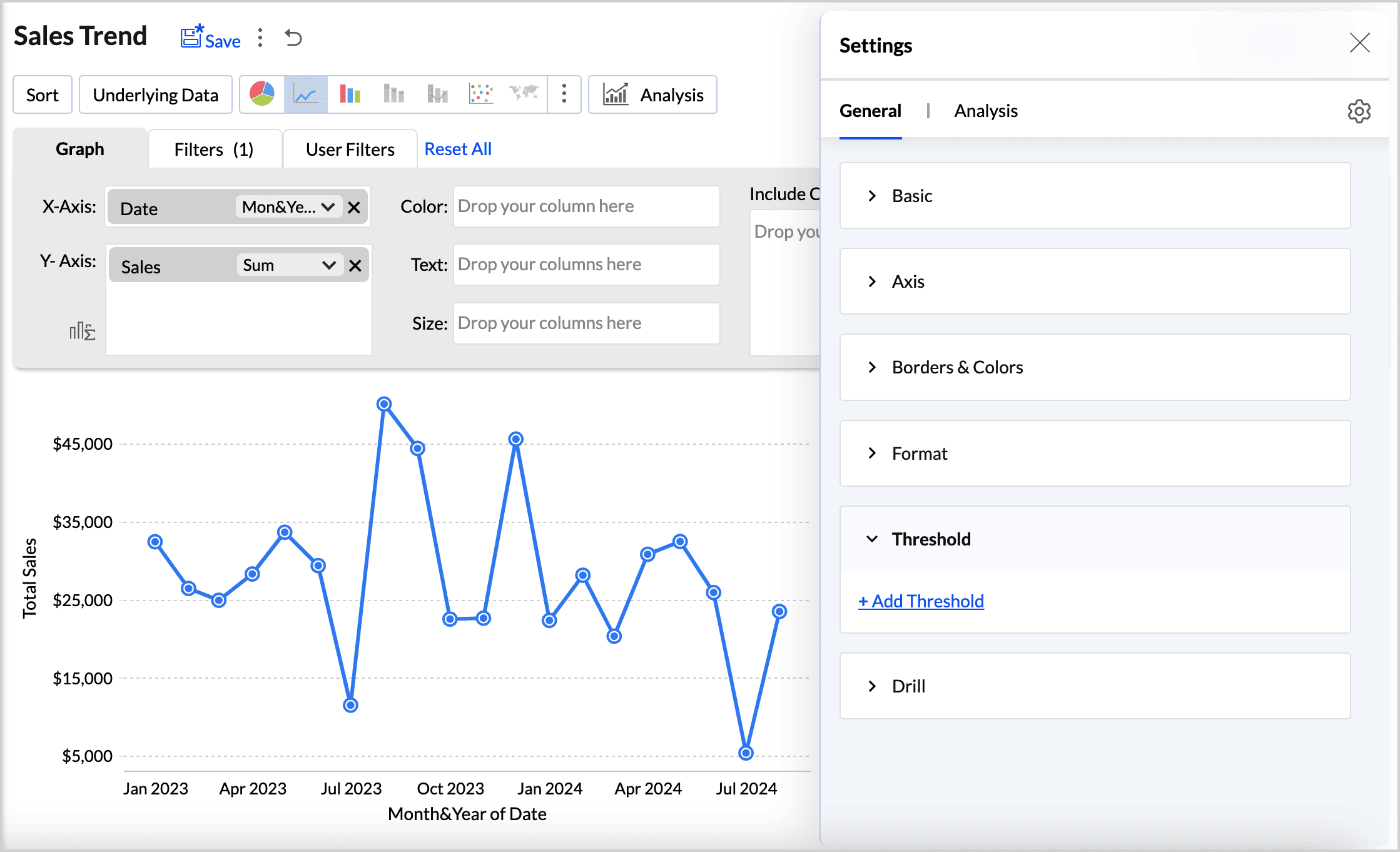The image size is (1400, 852).
Task: Open the more chart types menu
Action: tap(564, 94)
